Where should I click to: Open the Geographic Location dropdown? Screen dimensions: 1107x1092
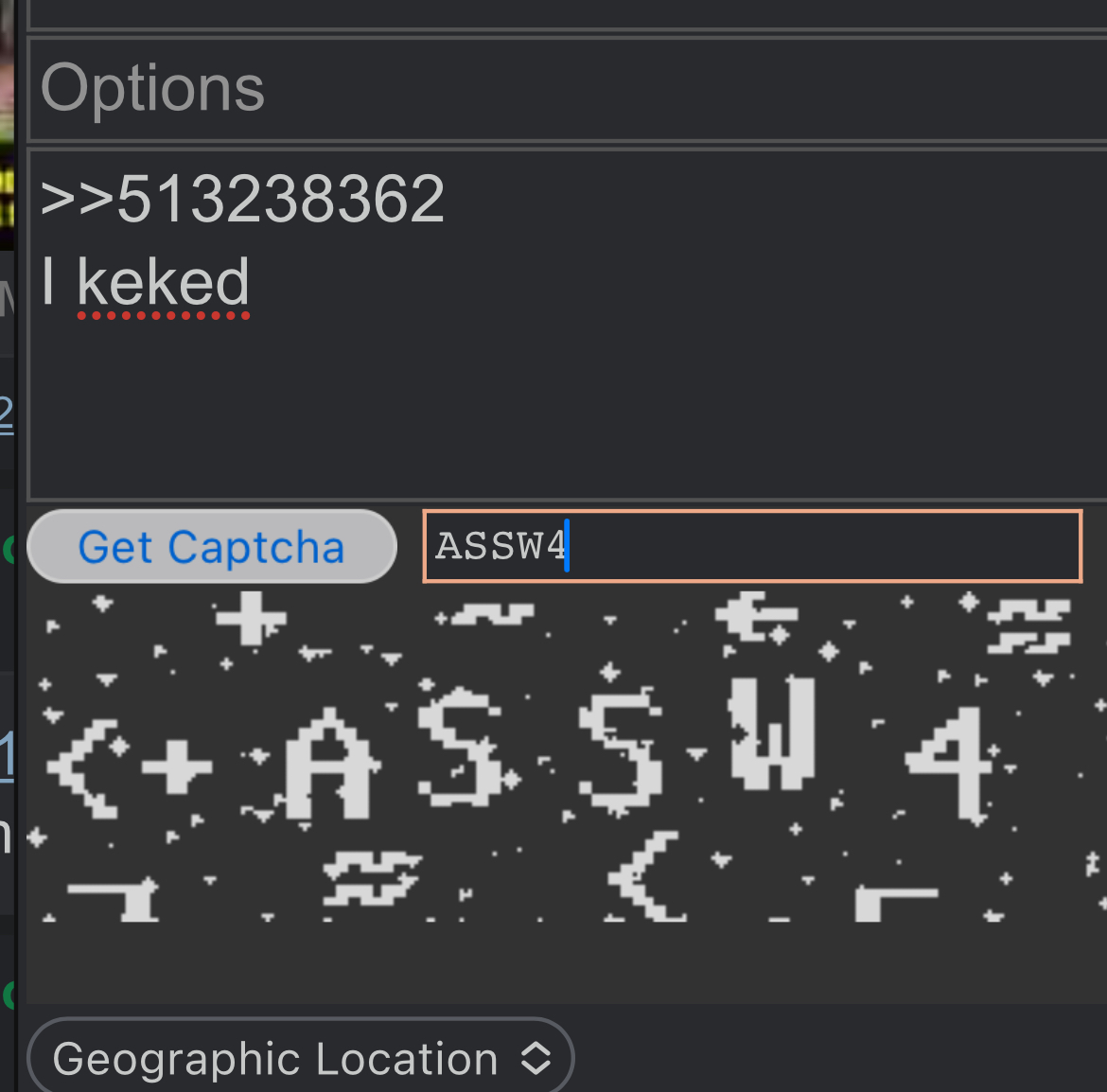(x=300, y=1057)
